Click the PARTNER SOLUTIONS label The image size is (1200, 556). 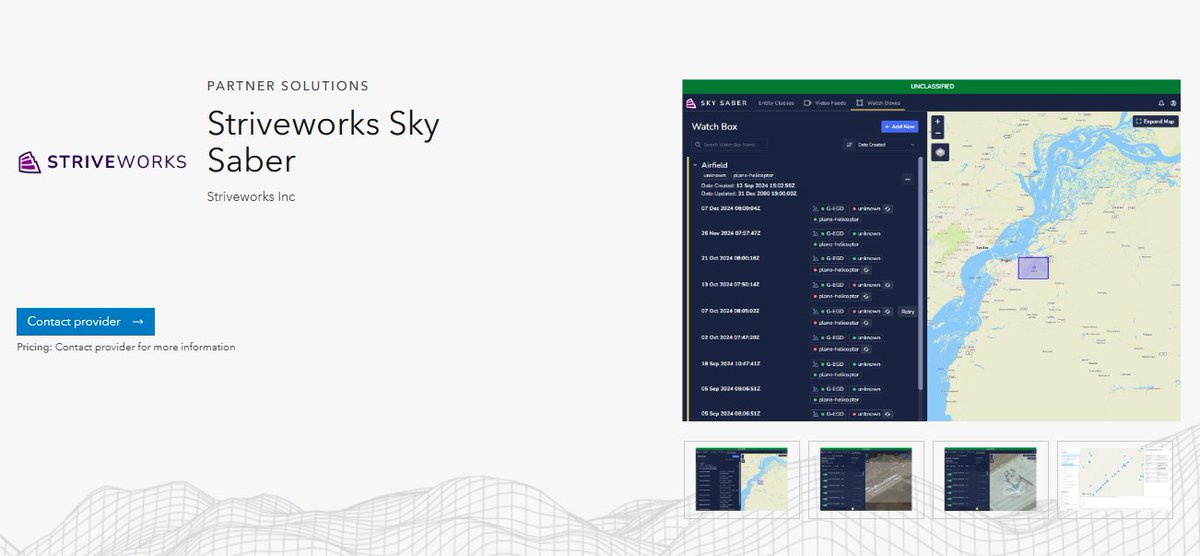click(288, 86)
